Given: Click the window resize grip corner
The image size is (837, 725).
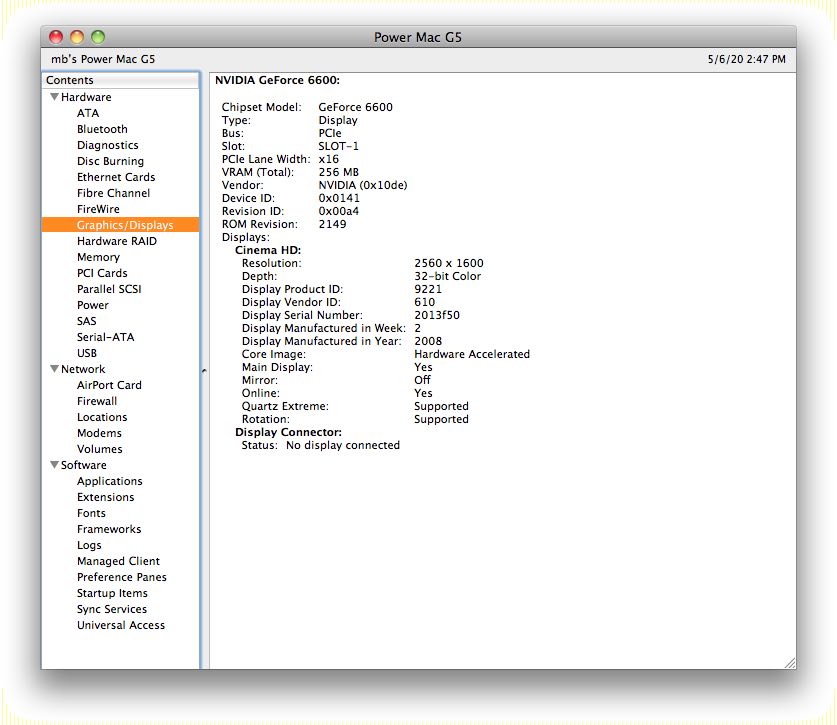Looking at the screenshot, I should point(789,663).
